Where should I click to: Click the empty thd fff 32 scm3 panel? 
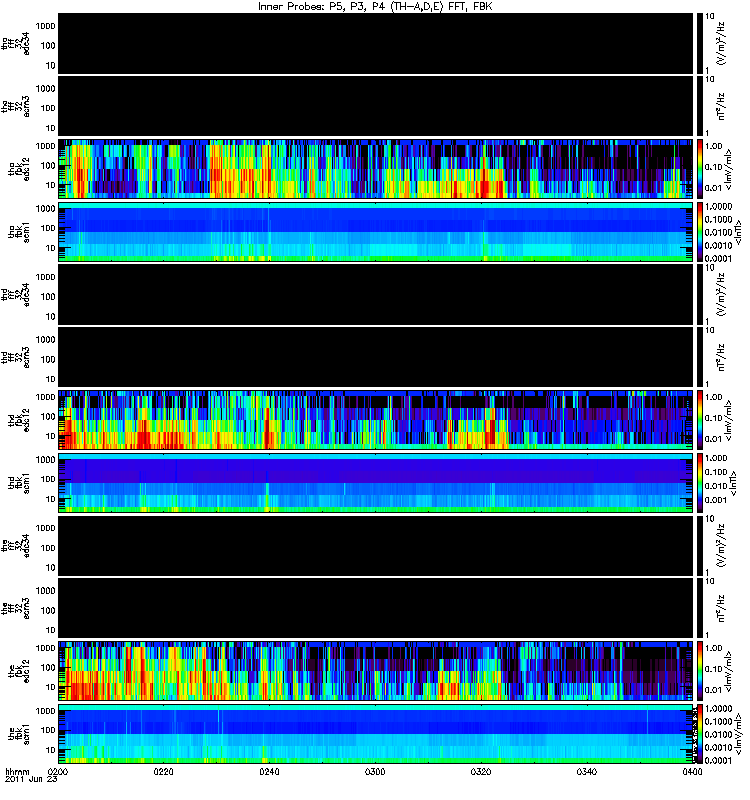(376, 357)
